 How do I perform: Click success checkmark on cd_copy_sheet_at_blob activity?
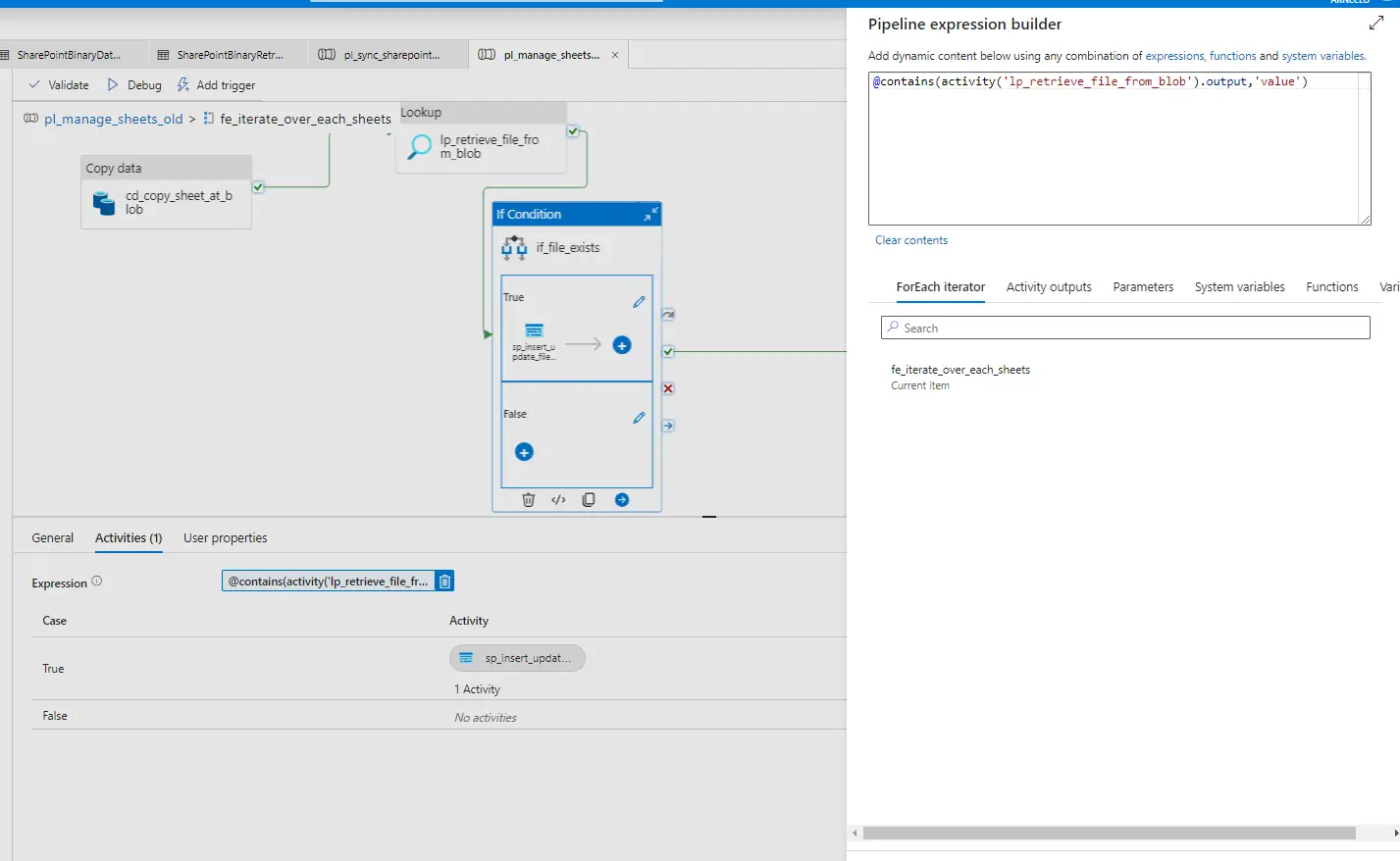pyautogui.click(x=258, y=187)
